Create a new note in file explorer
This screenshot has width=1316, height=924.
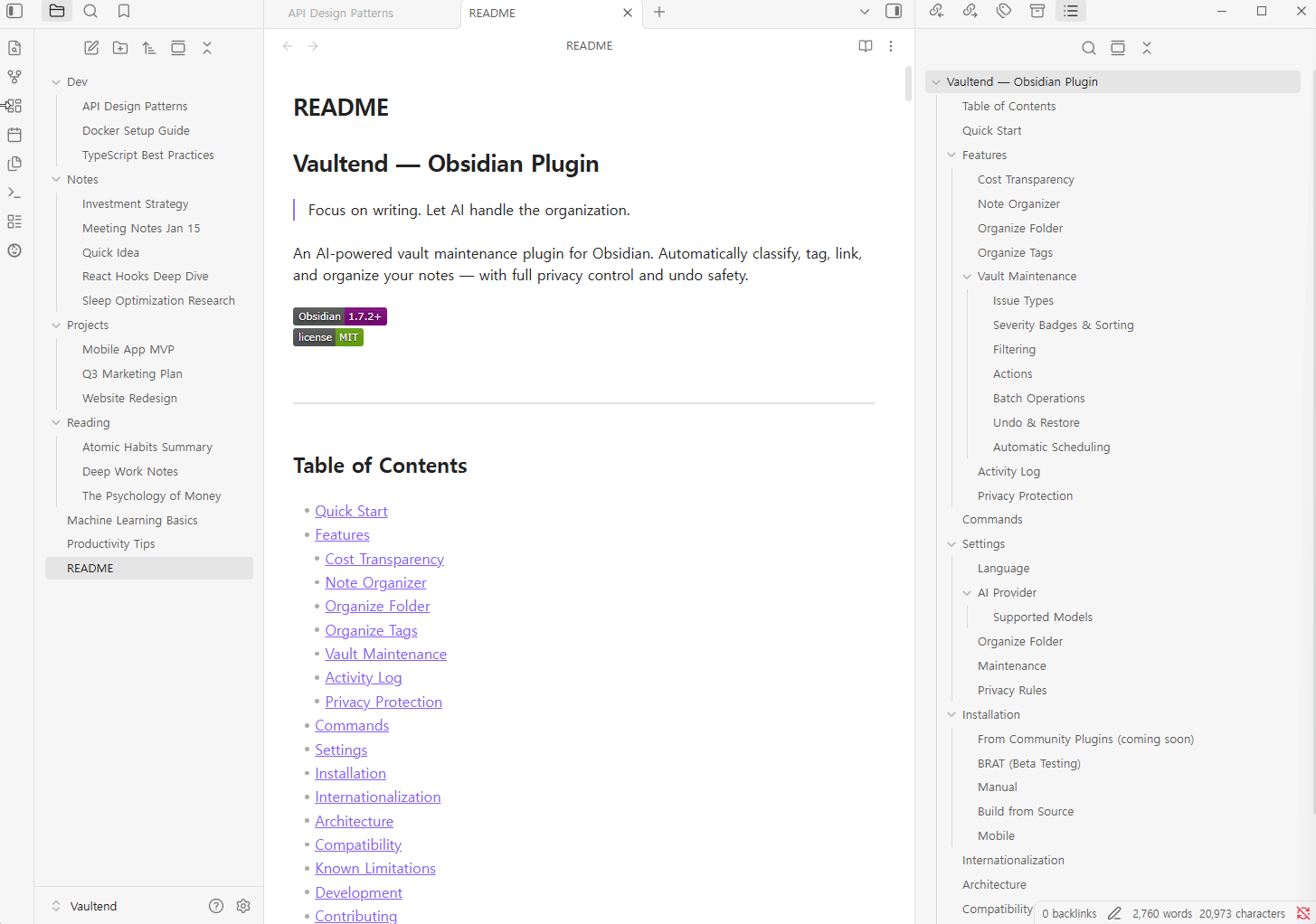[91, 48]
